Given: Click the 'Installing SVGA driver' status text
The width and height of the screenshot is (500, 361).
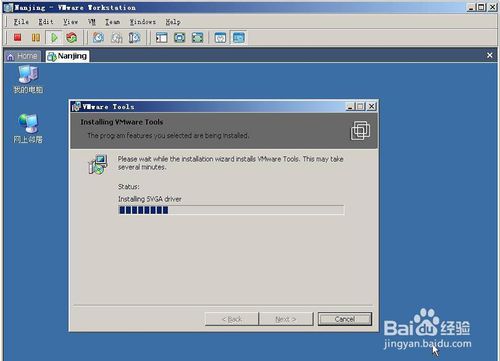Looking at the screenshot, I should click(150, 199).
